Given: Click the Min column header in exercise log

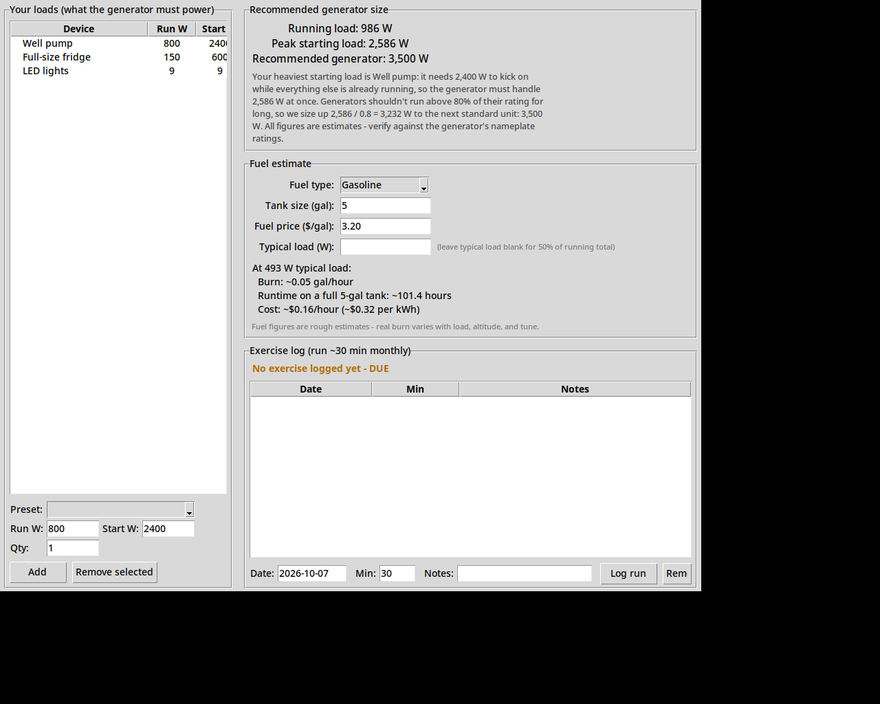Looking at the screenshot, I should tap(415, 389).
